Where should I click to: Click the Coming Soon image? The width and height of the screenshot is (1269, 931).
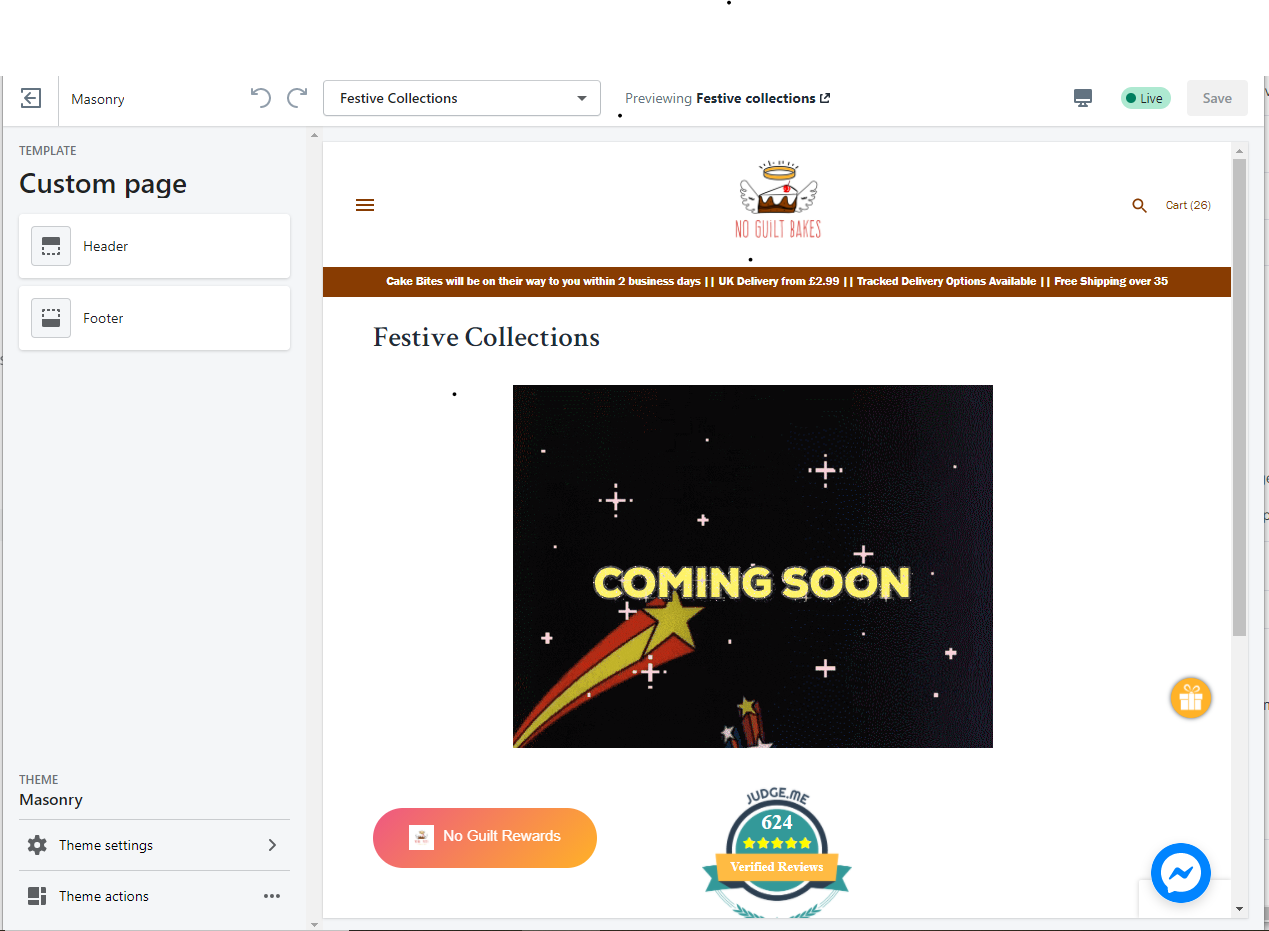pyautogui.click(x=753, y=566)
